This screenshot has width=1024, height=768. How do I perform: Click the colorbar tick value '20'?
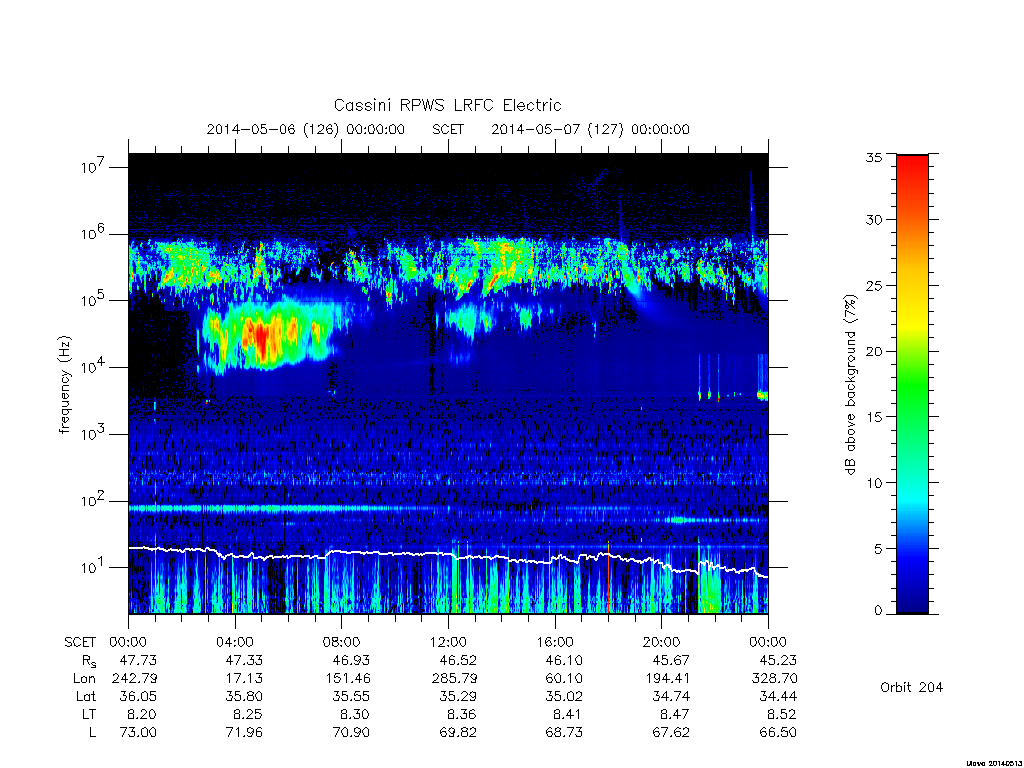[873, 351]
